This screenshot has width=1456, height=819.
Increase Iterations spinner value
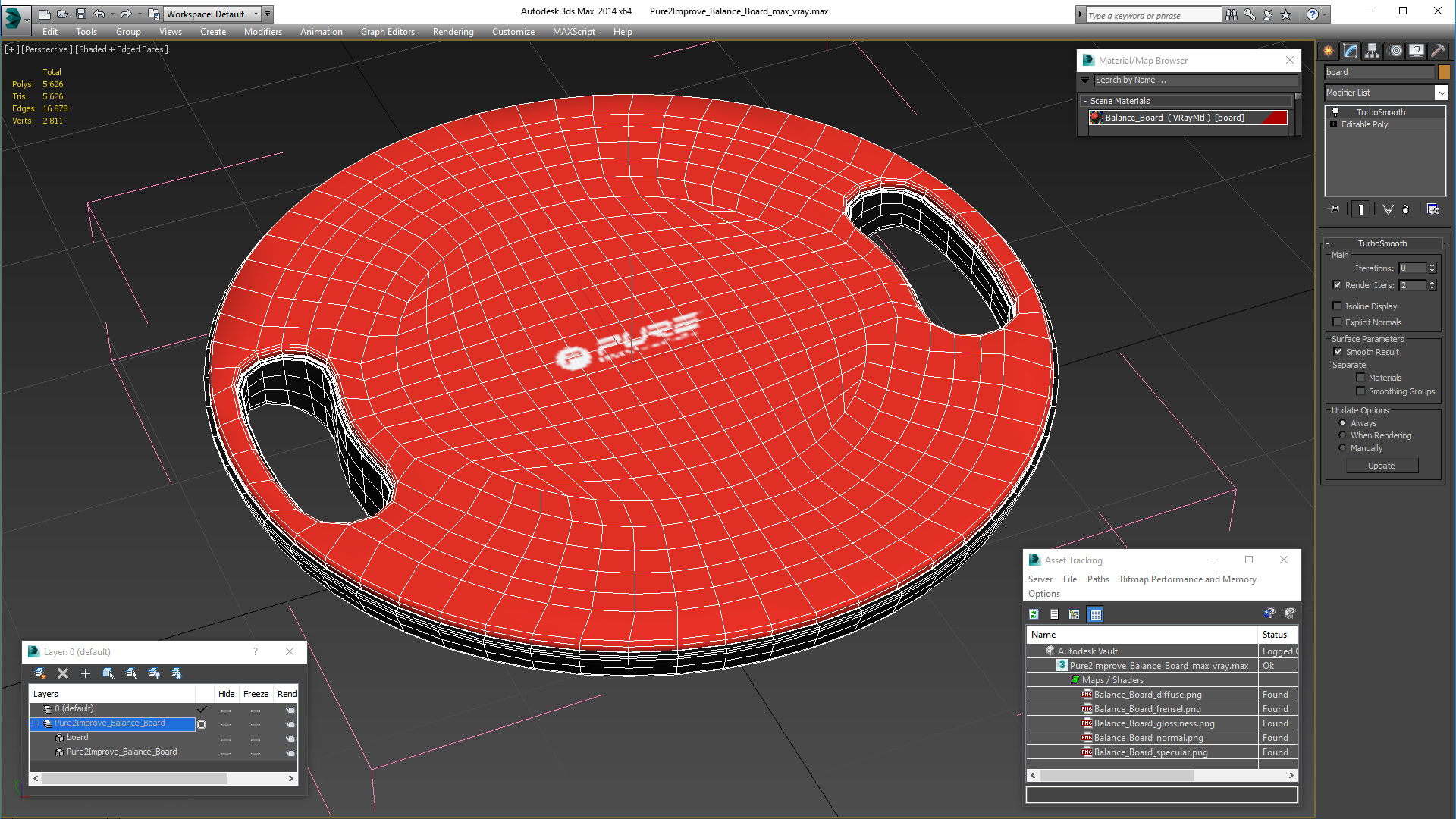tap(1432, 265)
